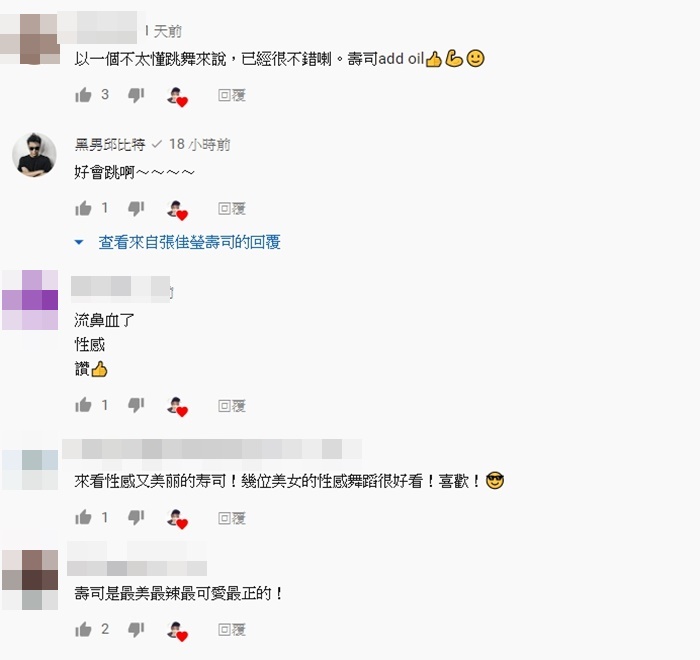700x660 pixels.
Task: Like the 流鼻血了 comment
Action: [x=83, y=405]
